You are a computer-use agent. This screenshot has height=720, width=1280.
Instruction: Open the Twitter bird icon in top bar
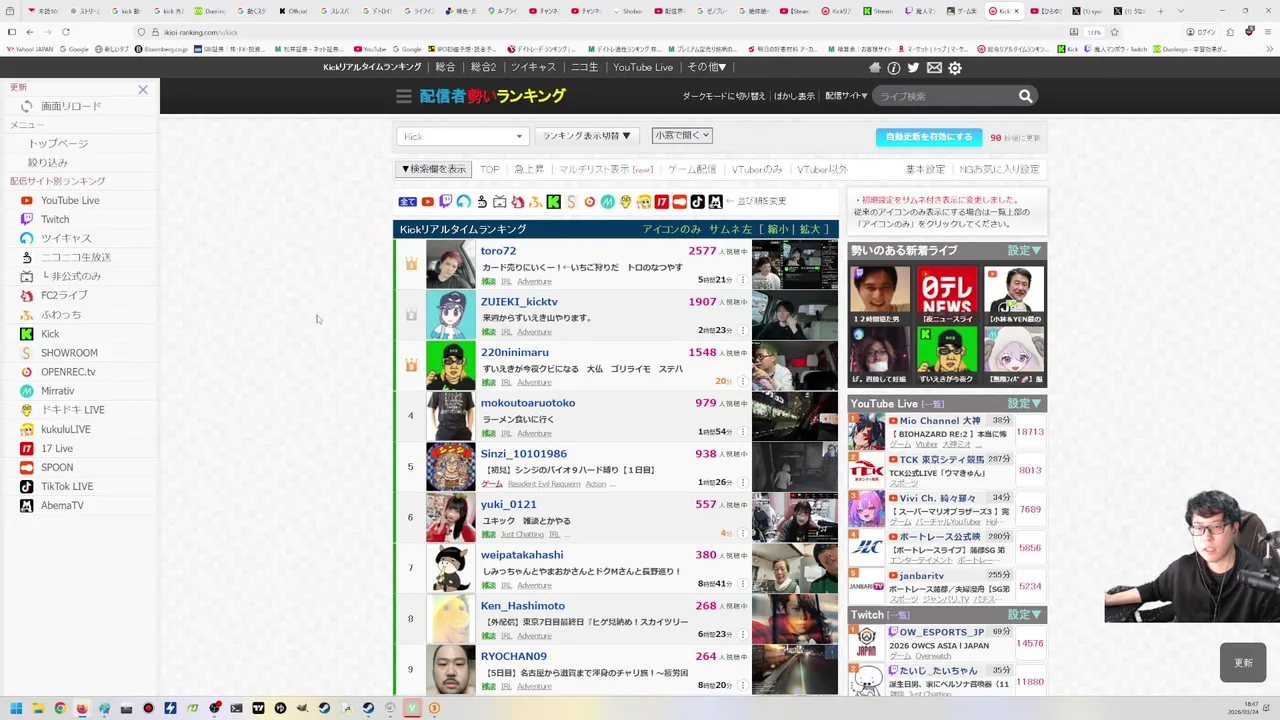tap(913, 68)
